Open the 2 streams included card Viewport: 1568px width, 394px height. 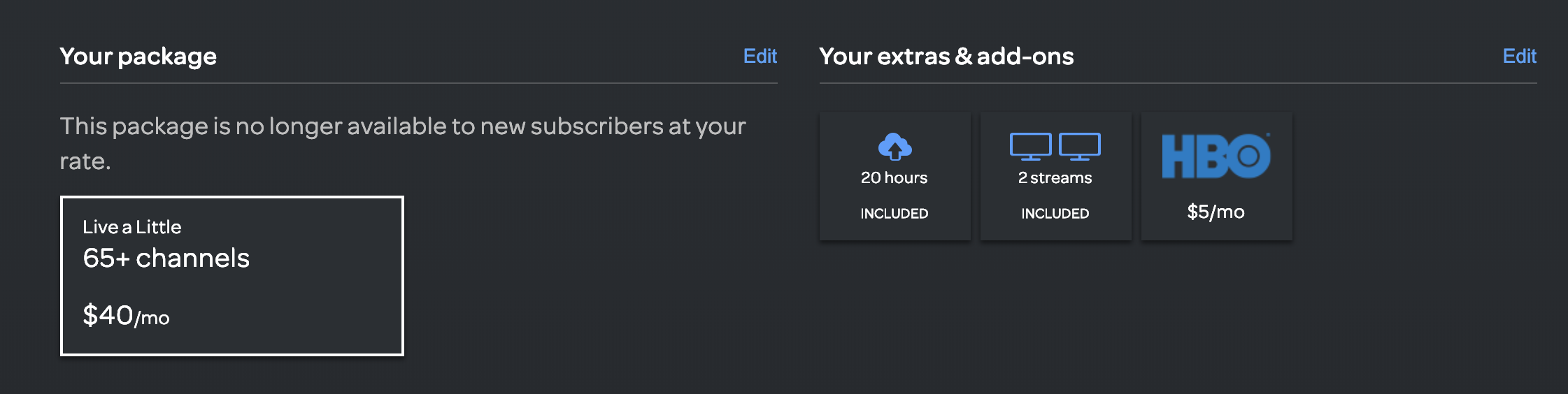pos(1056,176)
